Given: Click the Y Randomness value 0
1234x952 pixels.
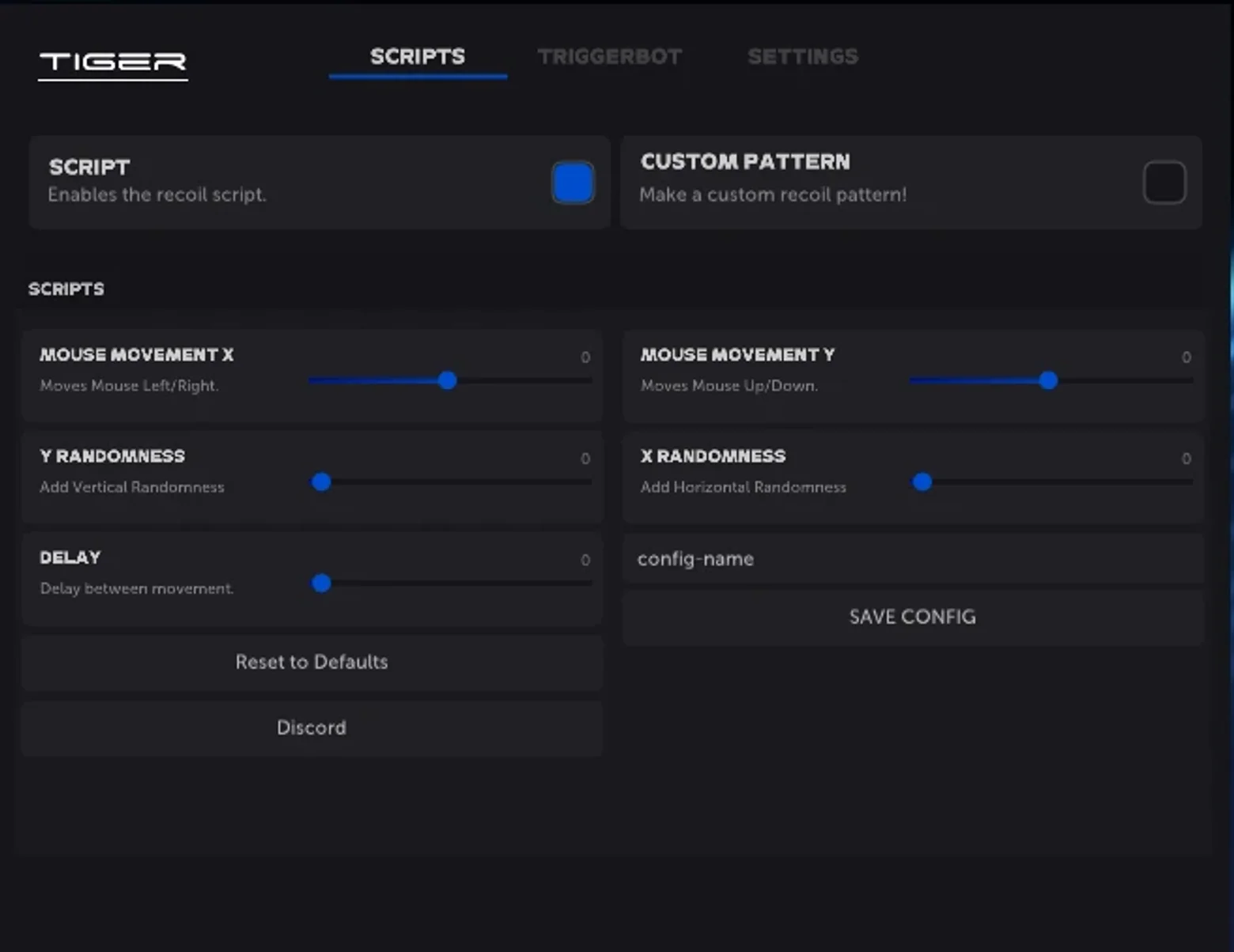Looking at the screenshot, I should point(585,458).
